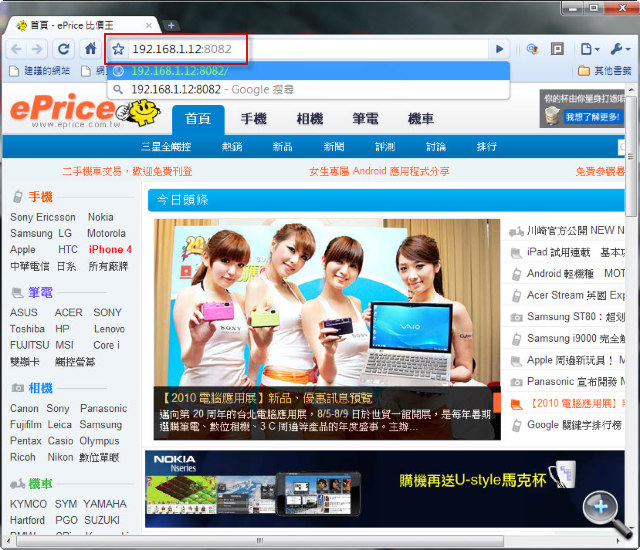The image size is (640, 550).
Task: Open Olympus camera brand link
Action: [x=99, y=441]
